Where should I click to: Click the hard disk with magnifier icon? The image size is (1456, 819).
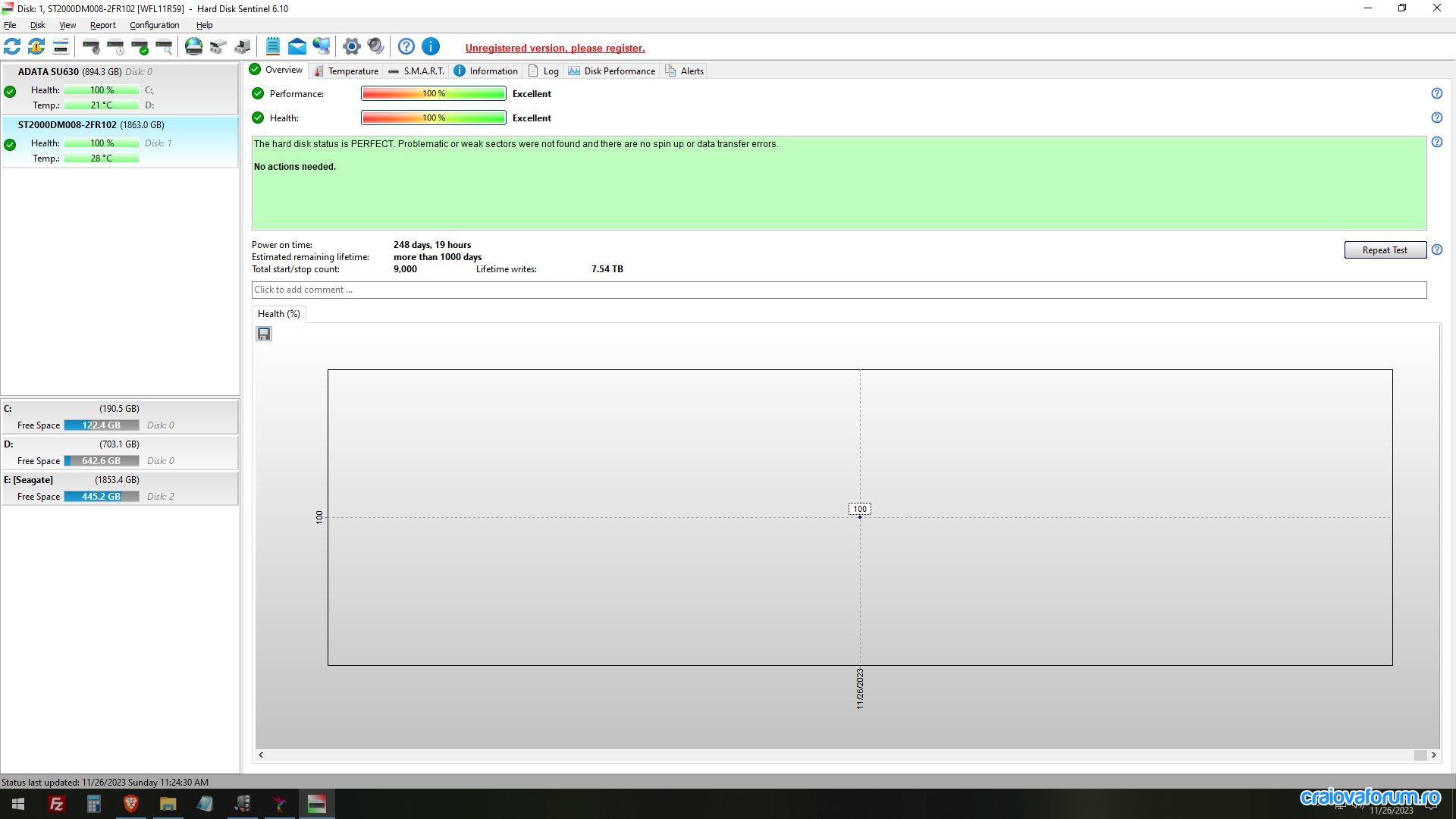[x=164, y=46]
